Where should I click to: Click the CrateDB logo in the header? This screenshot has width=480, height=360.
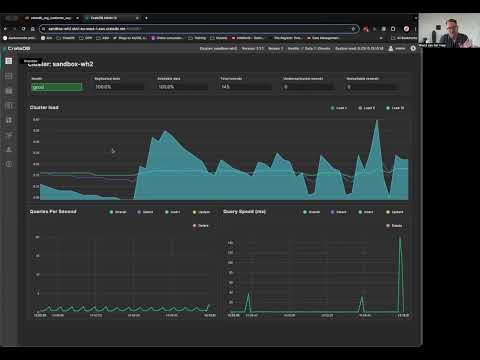(17, 48)
